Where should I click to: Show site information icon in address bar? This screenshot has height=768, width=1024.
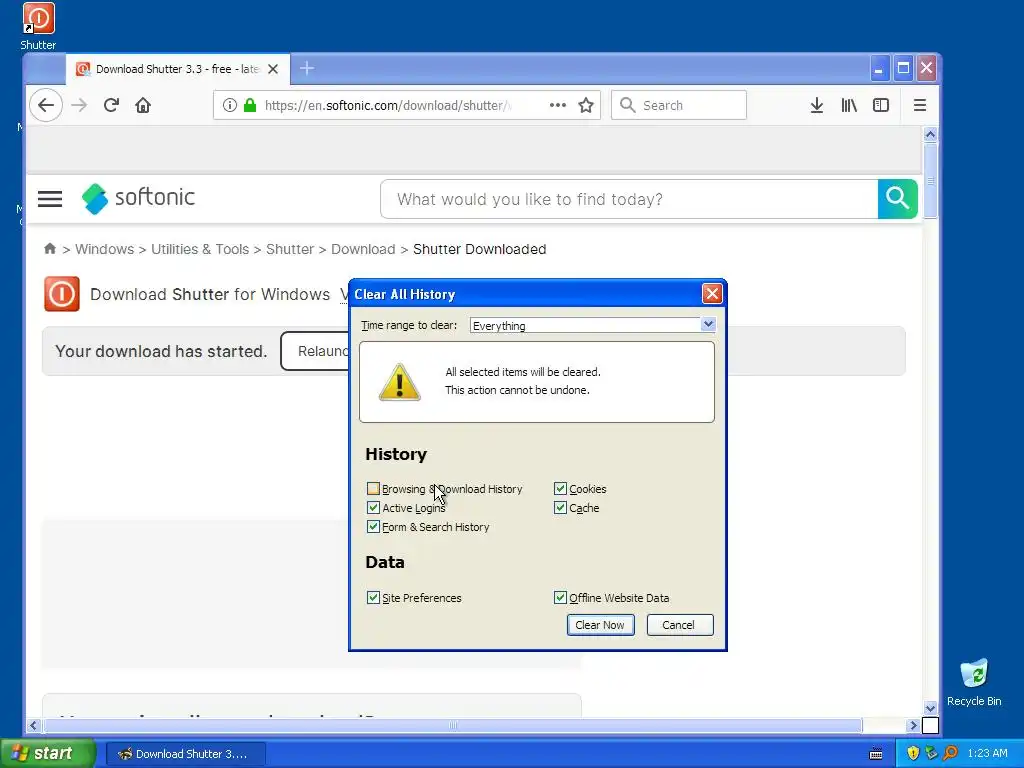click(229, 105)
